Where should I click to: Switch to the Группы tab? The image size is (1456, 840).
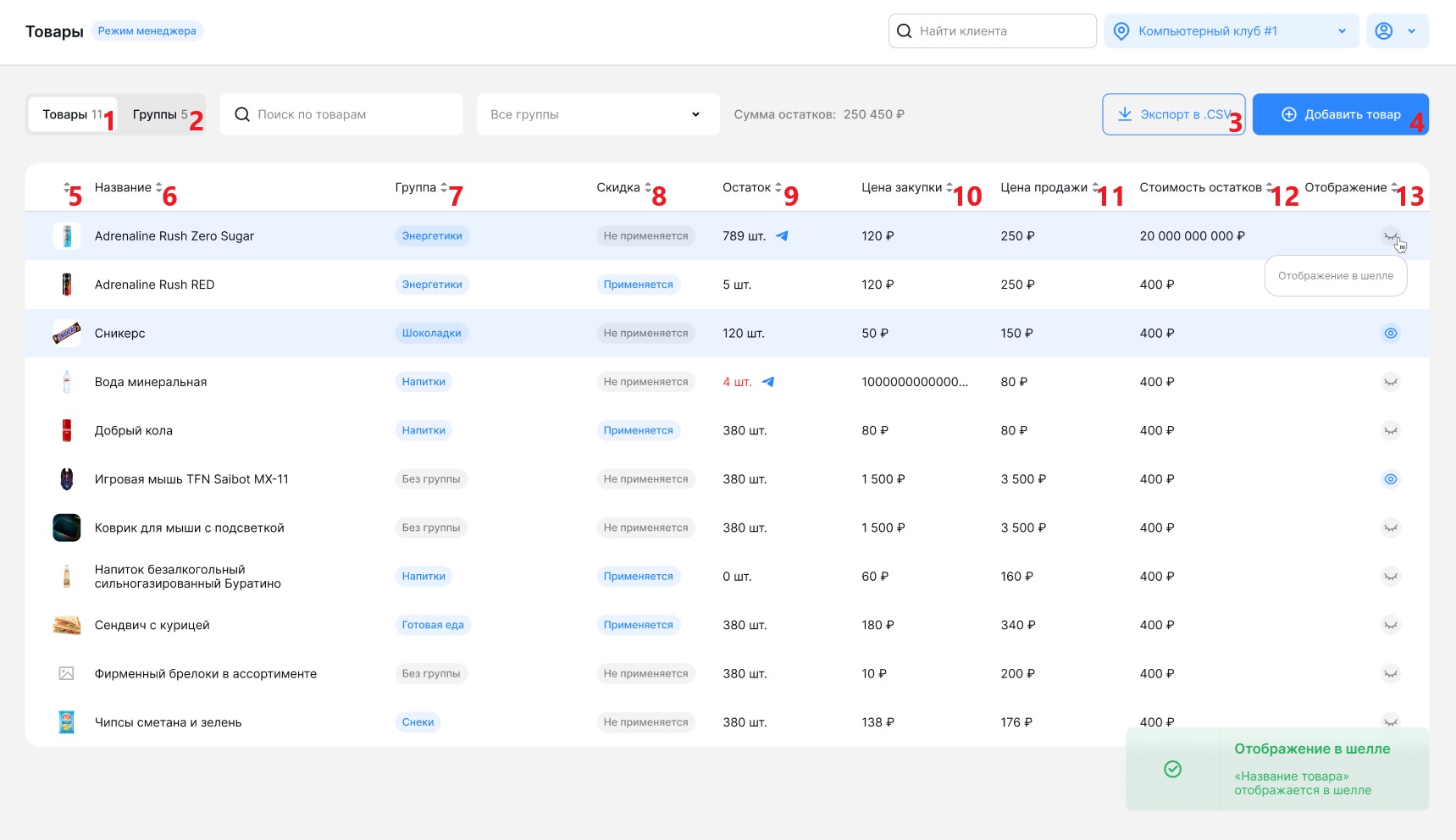pos(160,114)
